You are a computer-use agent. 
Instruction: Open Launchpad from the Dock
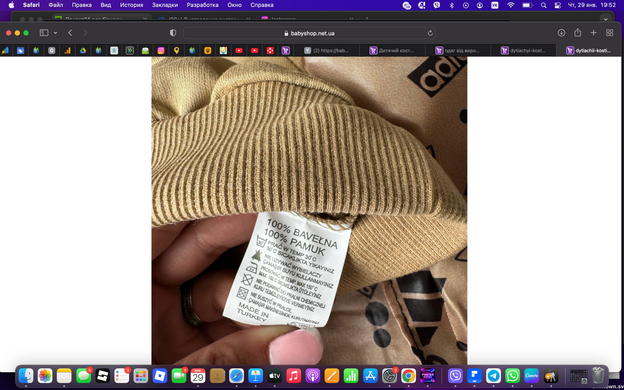(x=140, y=375)
